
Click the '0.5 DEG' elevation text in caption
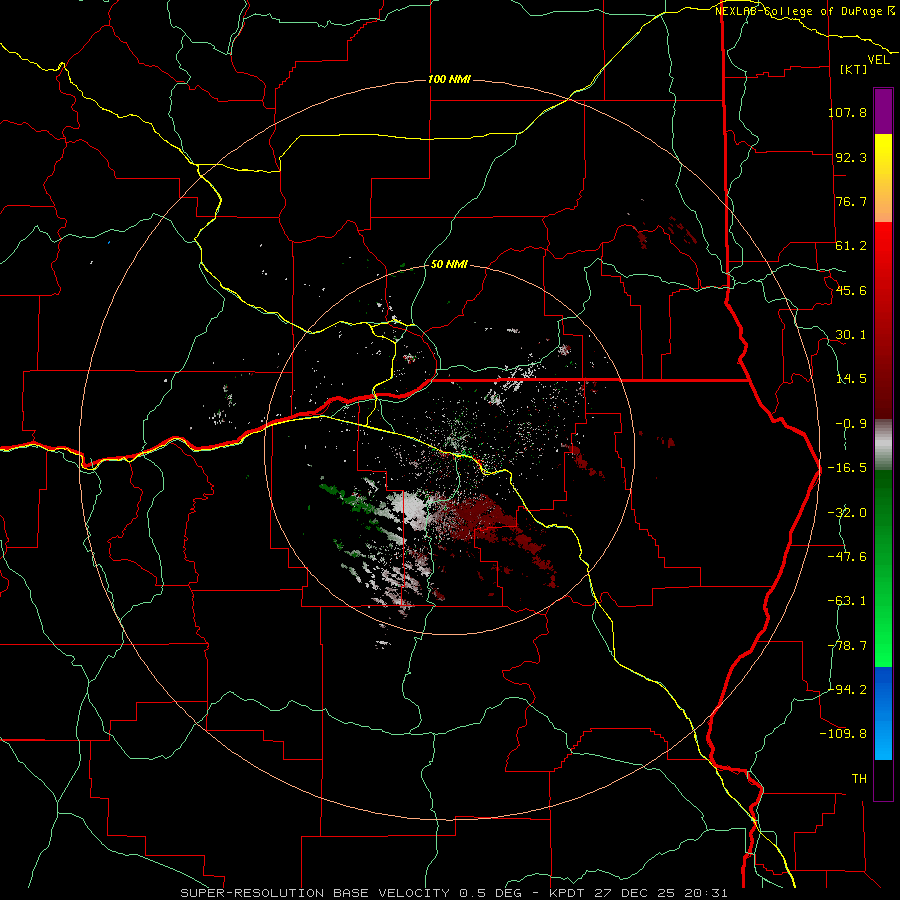[x=490, y=893]
